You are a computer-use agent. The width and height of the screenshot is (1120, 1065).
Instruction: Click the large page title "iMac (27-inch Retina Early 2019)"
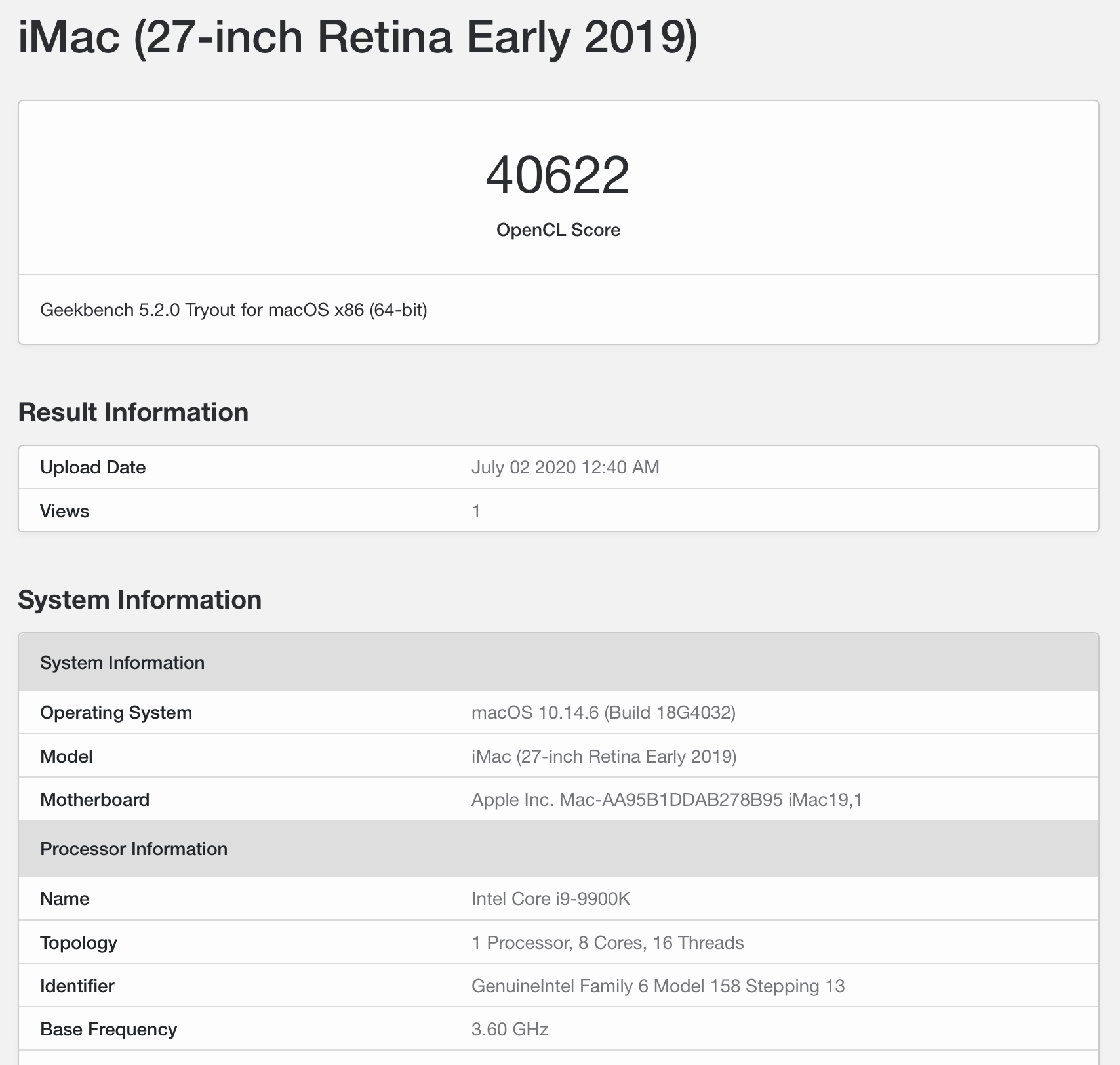click(358, 37)
